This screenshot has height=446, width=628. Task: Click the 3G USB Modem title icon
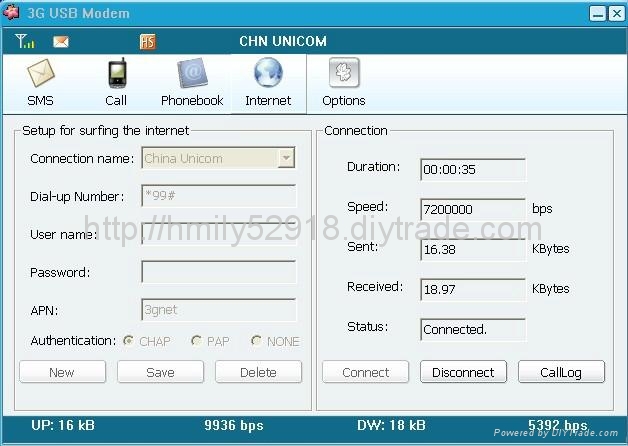pyautogui.click(x=11, y=12)
